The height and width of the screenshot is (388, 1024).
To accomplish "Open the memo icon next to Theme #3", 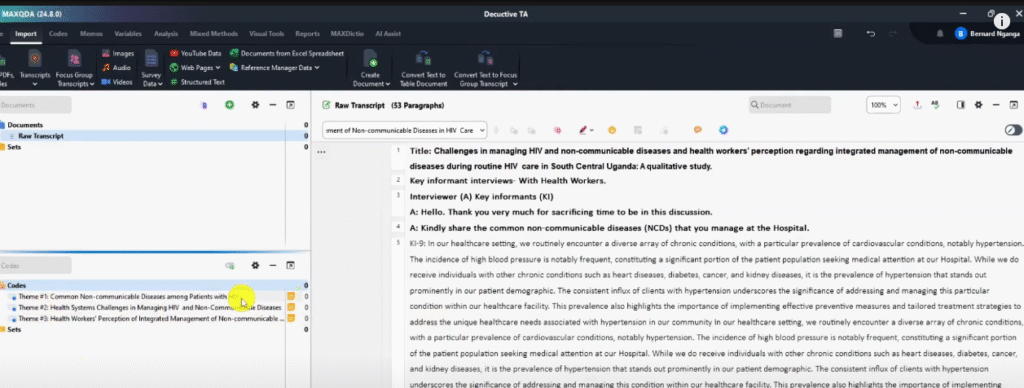I will click(291, 318).
